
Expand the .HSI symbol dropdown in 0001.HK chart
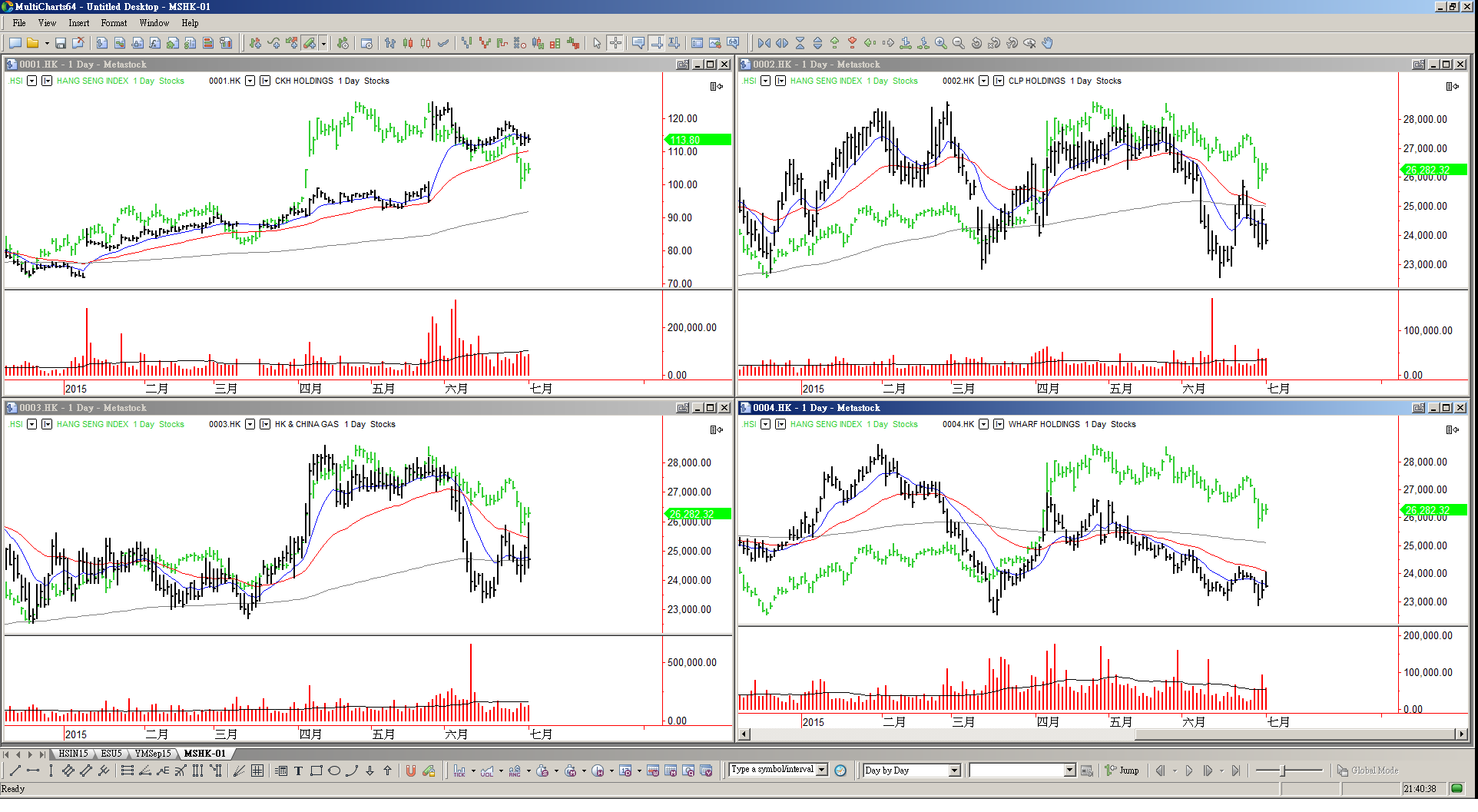(x=31, y=81)
